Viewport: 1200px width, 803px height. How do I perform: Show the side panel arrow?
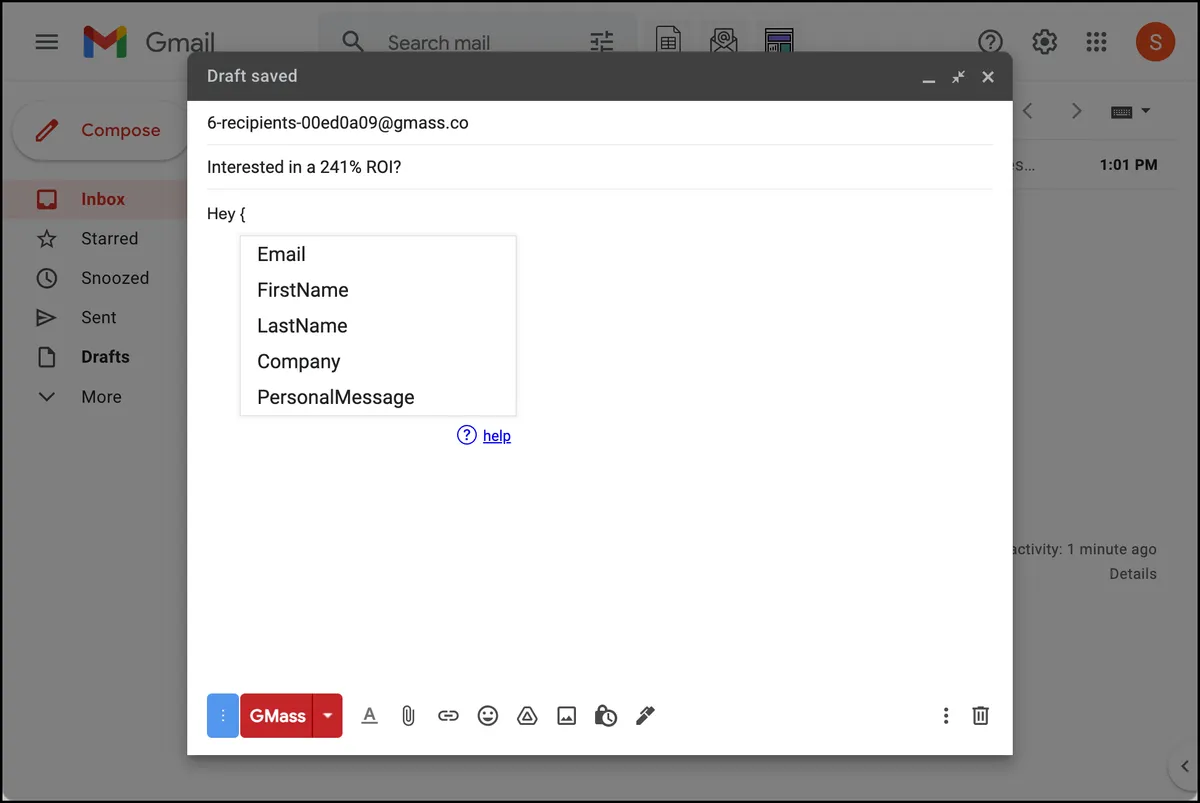click(x=1184, y=768)
